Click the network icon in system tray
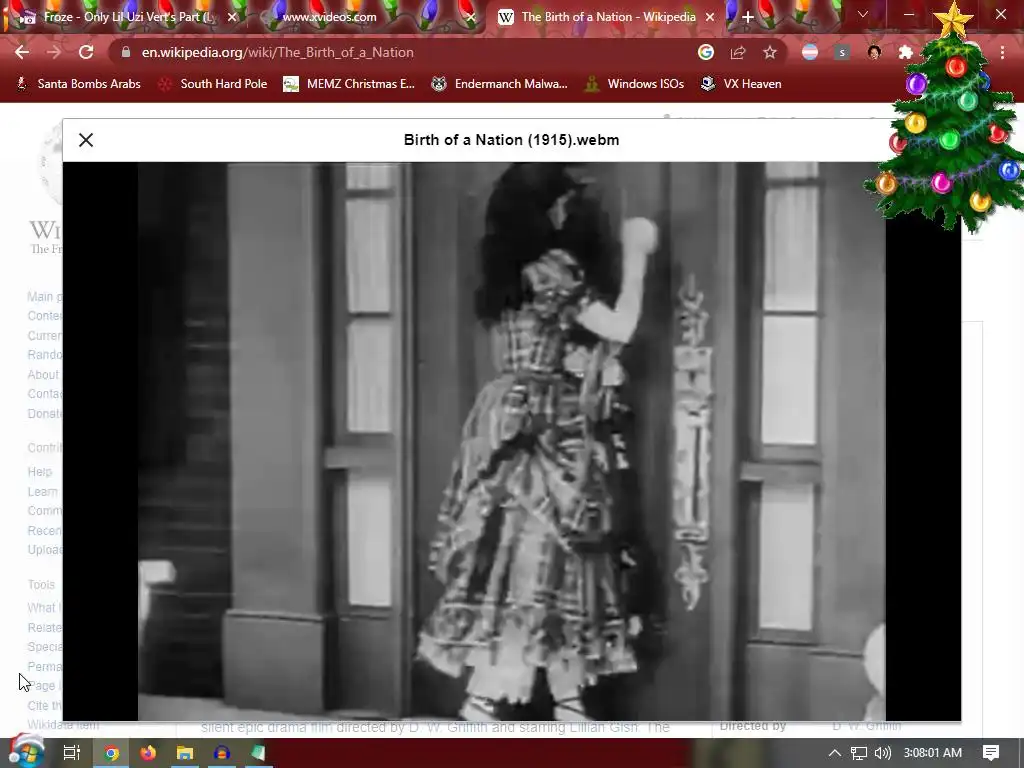The image size is (1024, 768). coord(859,753)
